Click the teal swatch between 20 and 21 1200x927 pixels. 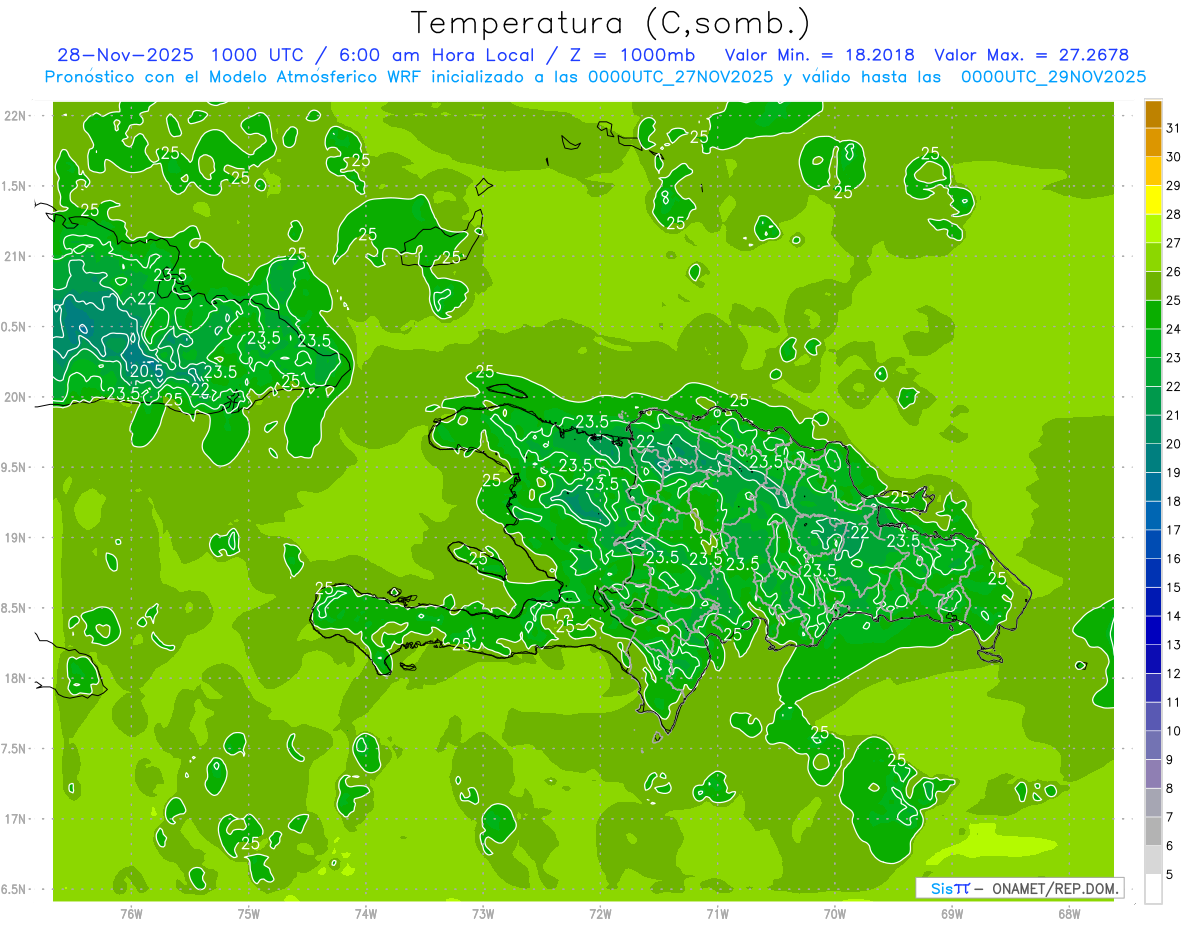pos(1153,430)
